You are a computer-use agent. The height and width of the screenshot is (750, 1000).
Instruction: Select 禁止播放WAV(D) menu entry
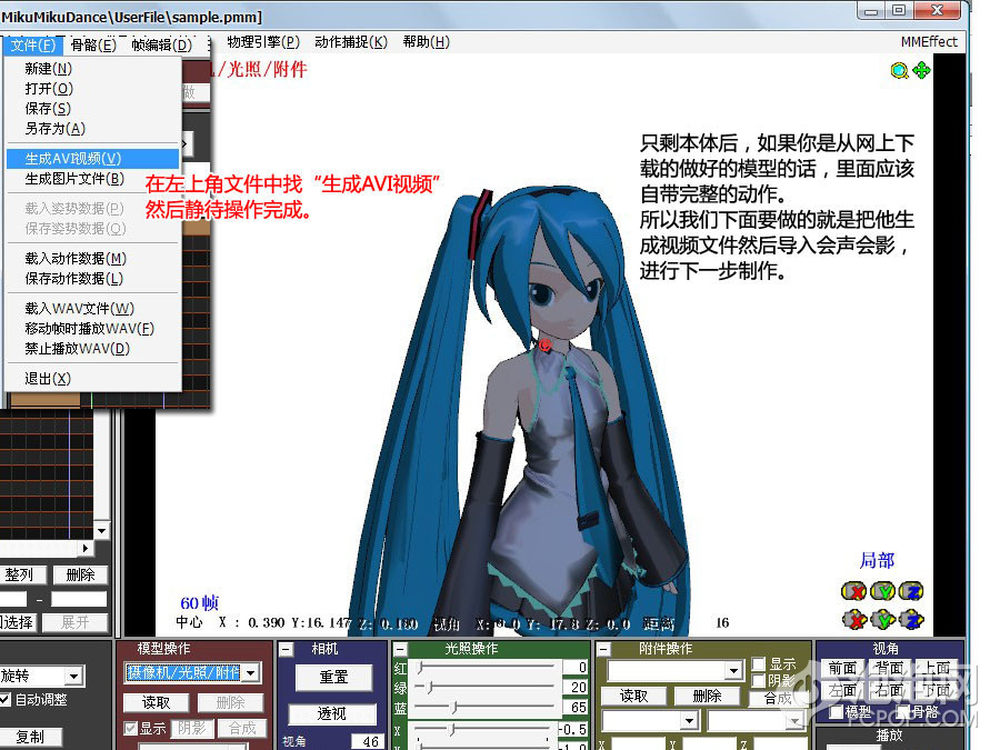tap(92, 349)
